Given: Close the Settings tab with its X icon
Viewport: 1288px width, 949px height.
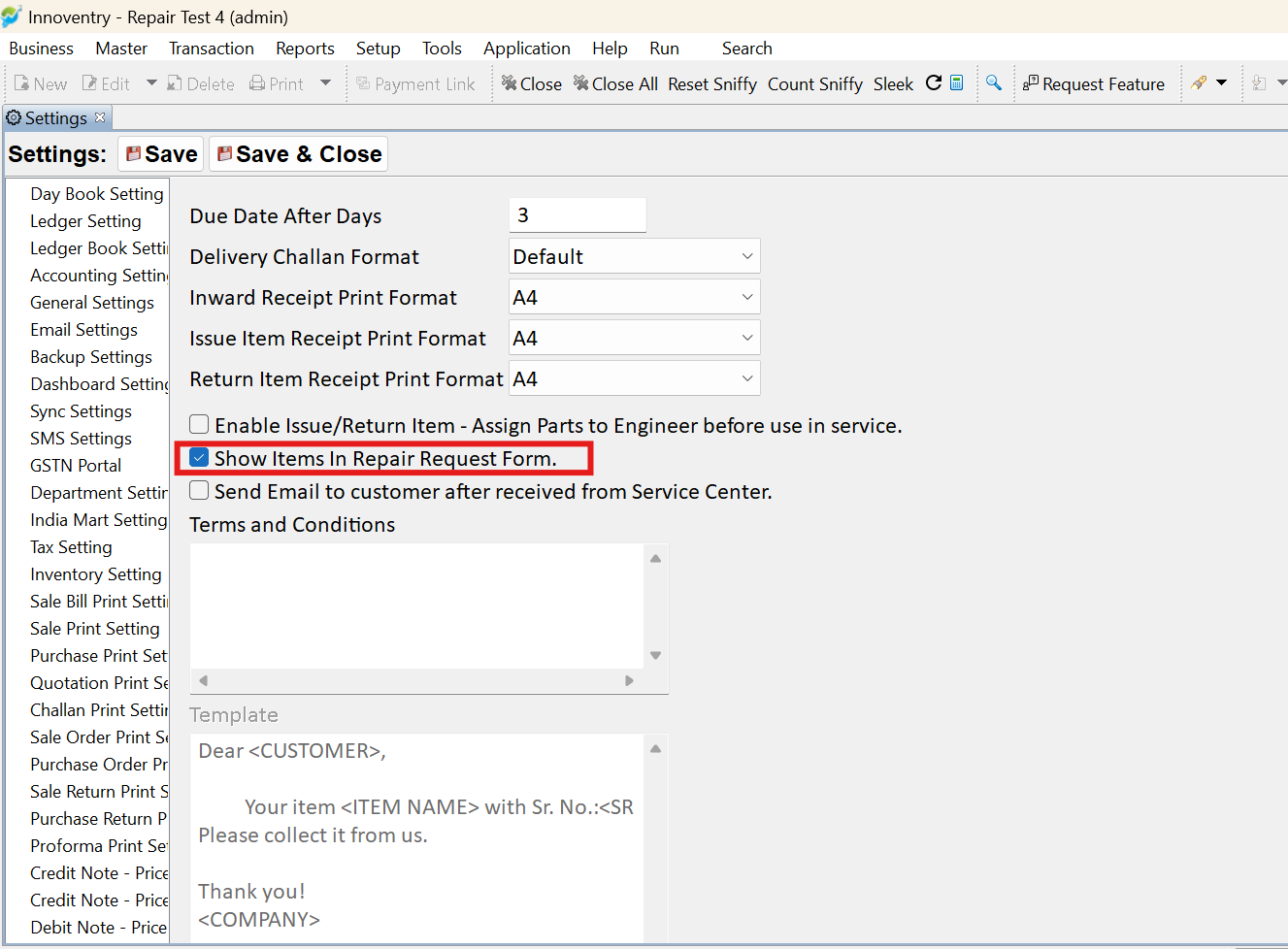Looking at the screenshot, I should [x=100, y=117].
